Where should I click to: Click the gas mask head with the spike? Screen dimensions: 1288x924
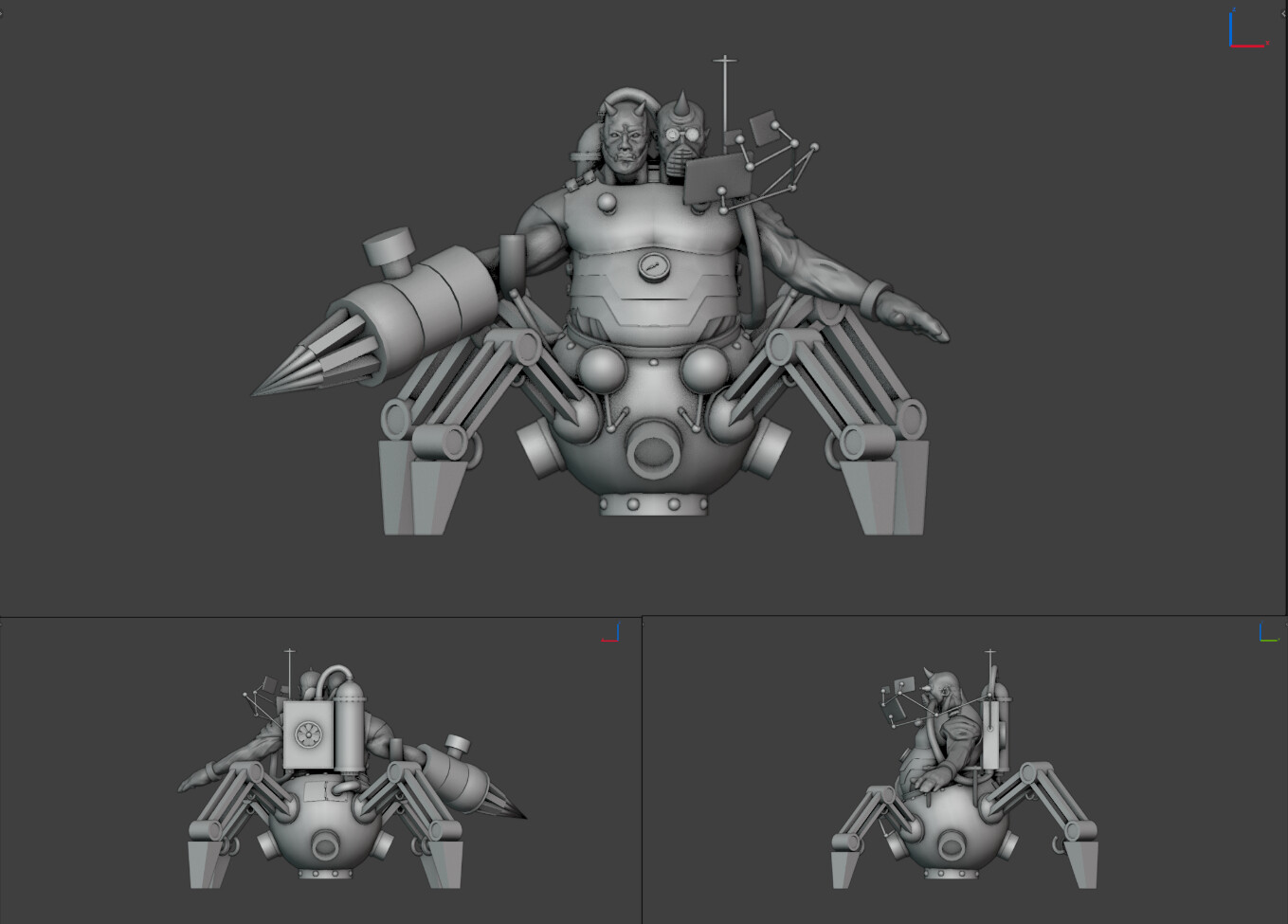coord(683,138)
